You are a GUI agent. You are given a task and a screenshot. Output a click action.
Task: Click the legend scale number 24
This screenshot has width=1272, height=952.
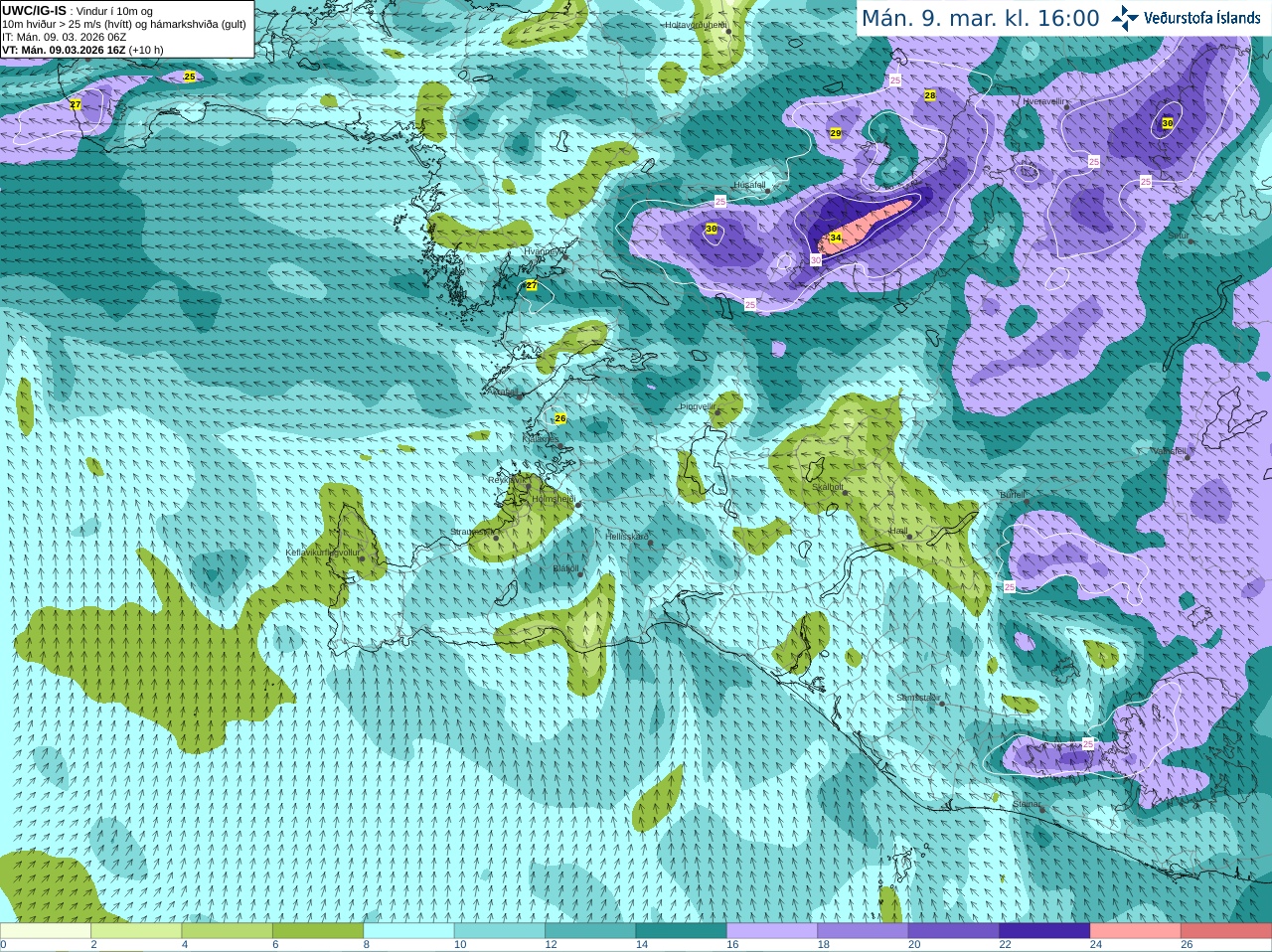(1096, 945)
